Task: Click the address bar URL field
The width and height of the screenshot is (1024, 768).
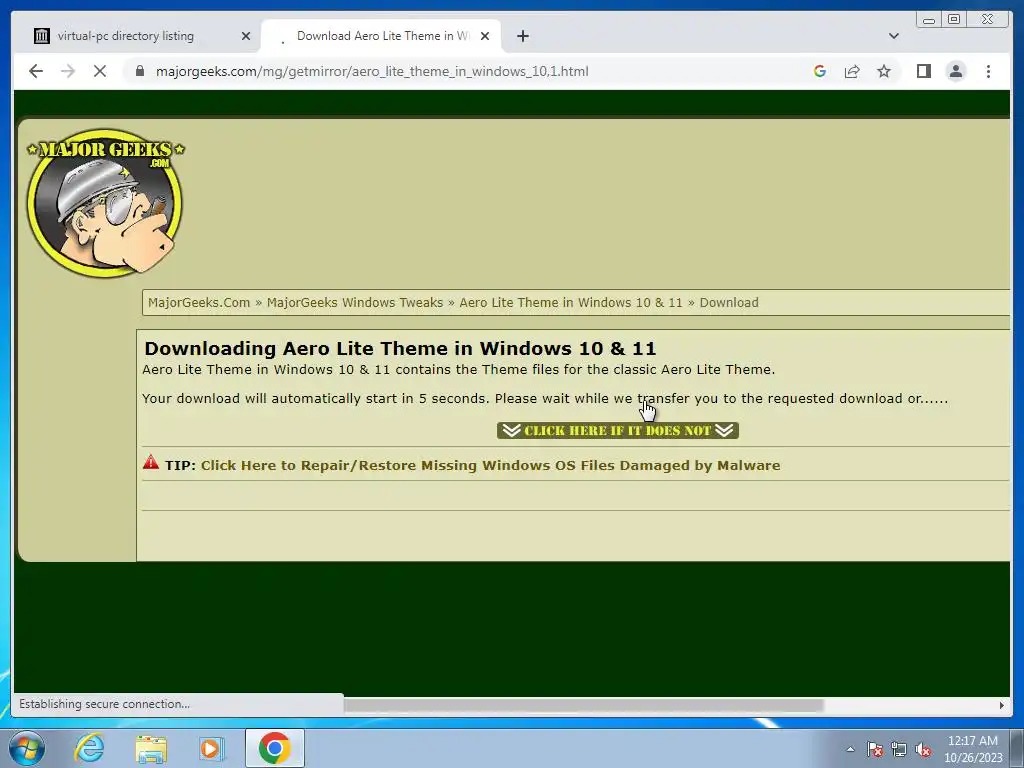Action: (x=372, y=71)
